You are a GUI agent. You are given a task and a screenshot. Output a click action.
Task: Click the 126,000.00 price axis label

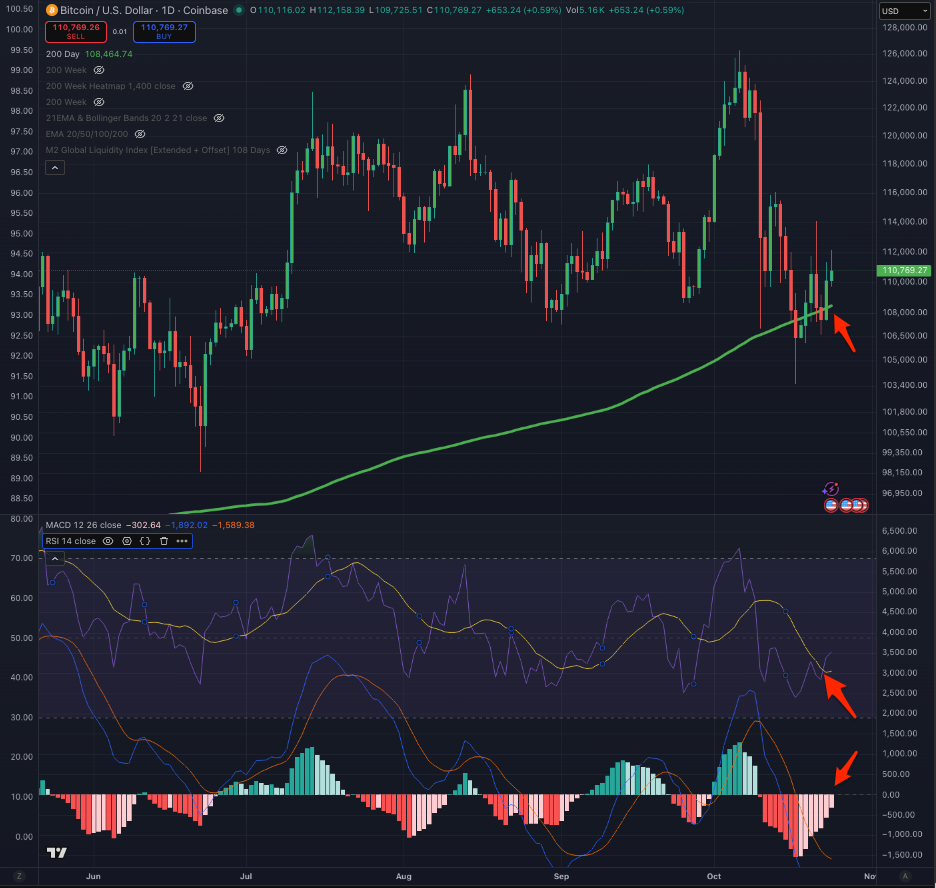click(905, 54)
